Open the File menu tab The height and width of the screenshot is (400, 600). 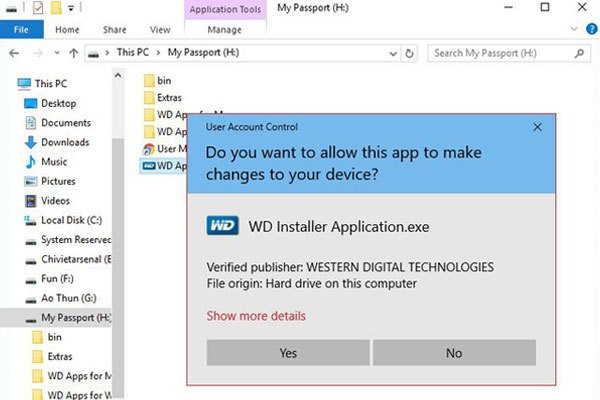pos(21,30)
